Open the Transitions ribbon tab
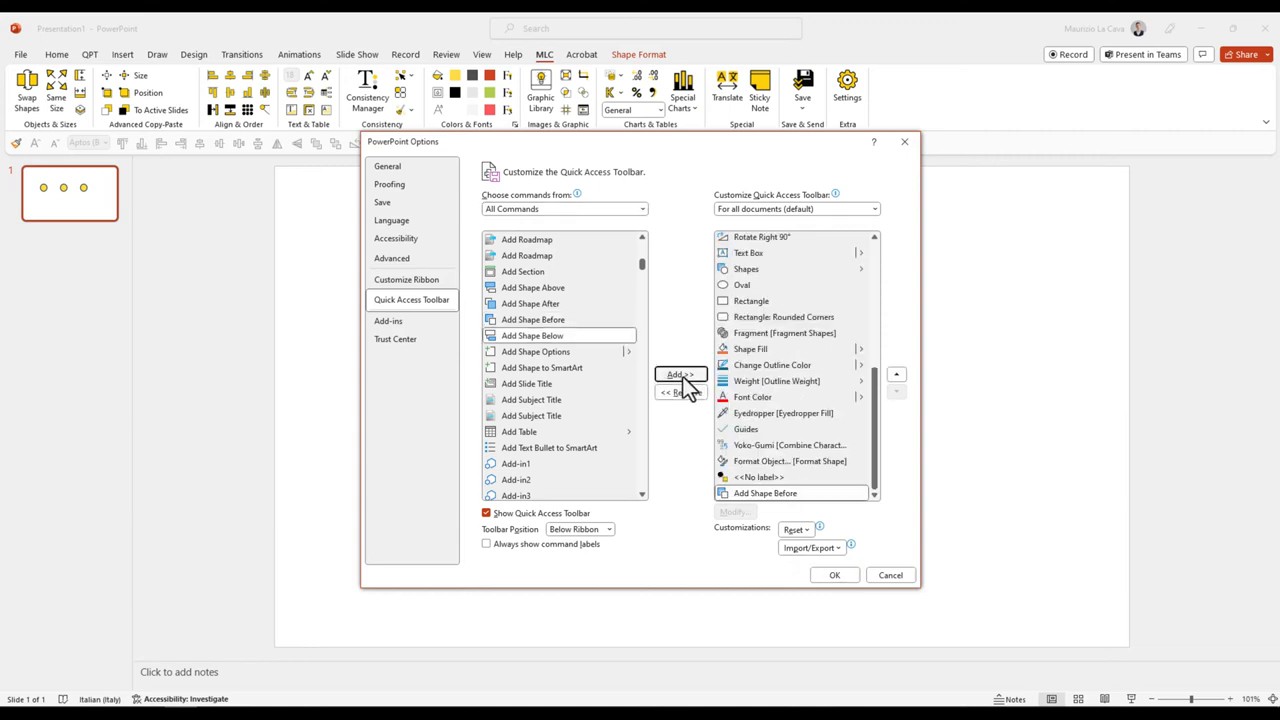 242,55
